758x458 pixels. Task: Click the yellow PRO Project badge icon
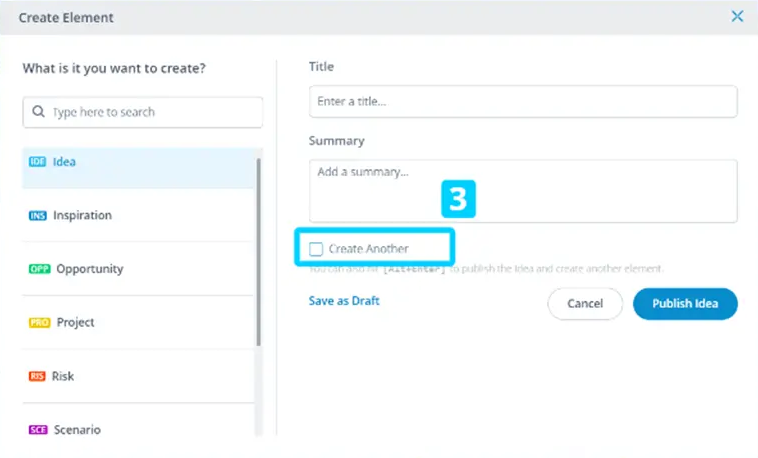coord(39,323)
